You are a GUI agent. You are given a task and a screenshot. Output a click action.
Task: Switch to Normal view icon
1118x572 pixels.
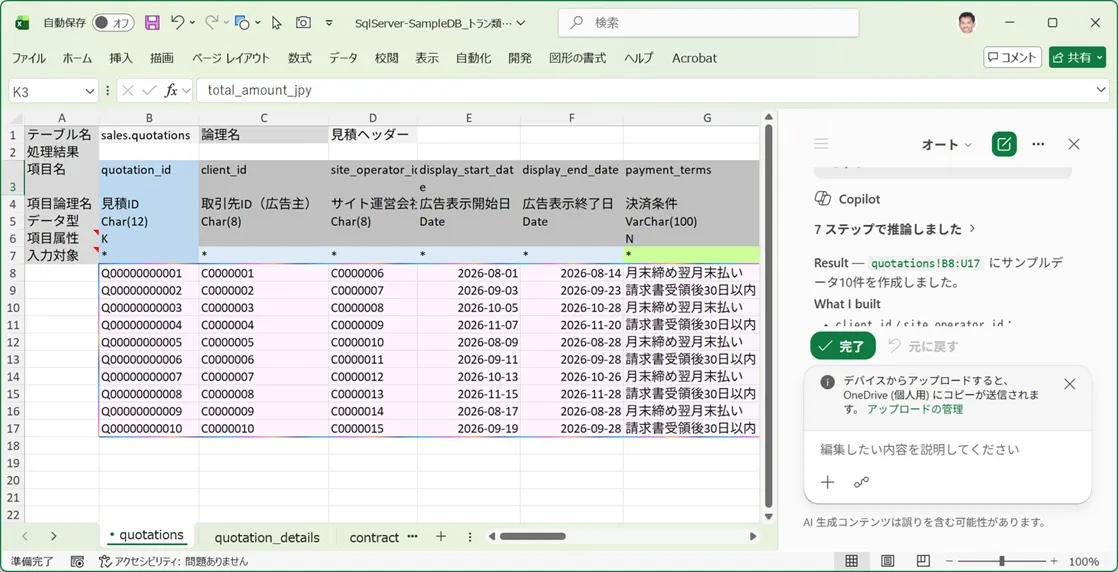pyautogui.click(x=851, y=561)
